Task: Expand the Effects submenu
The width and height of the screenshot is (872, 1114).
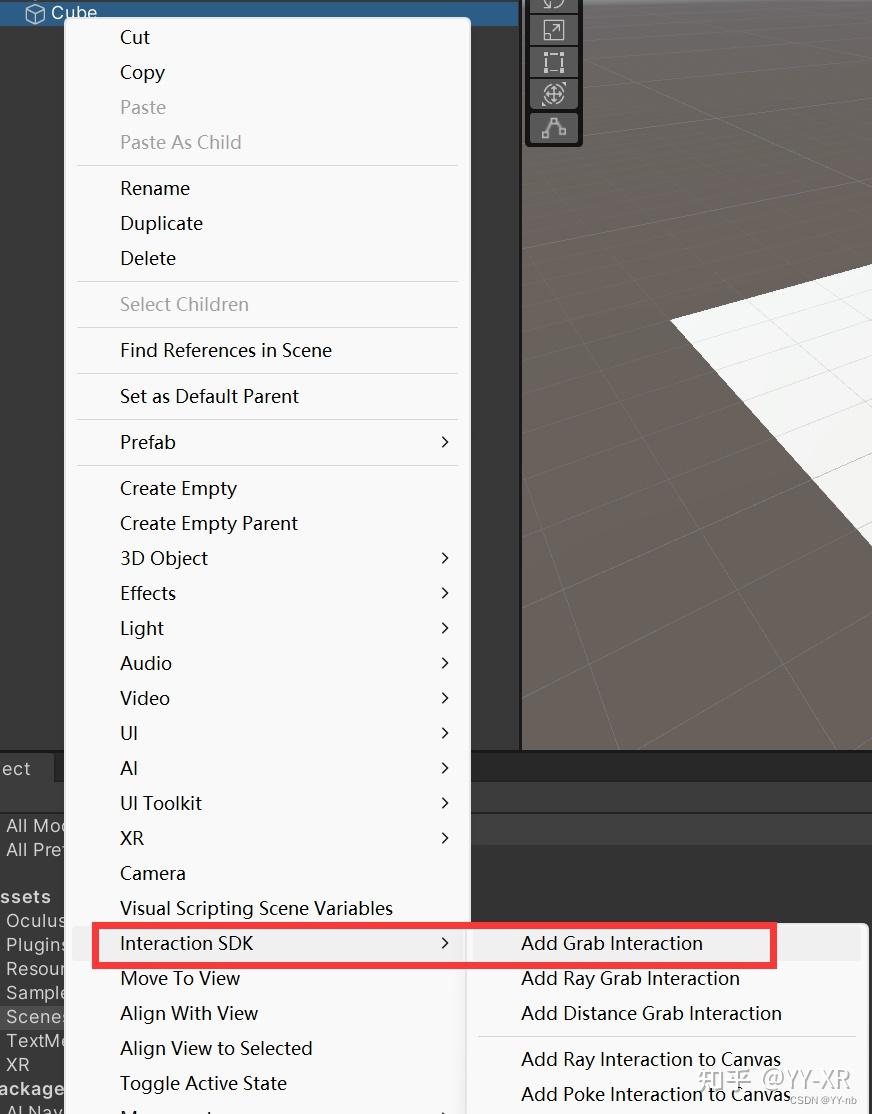Action: tap(148, 593)
